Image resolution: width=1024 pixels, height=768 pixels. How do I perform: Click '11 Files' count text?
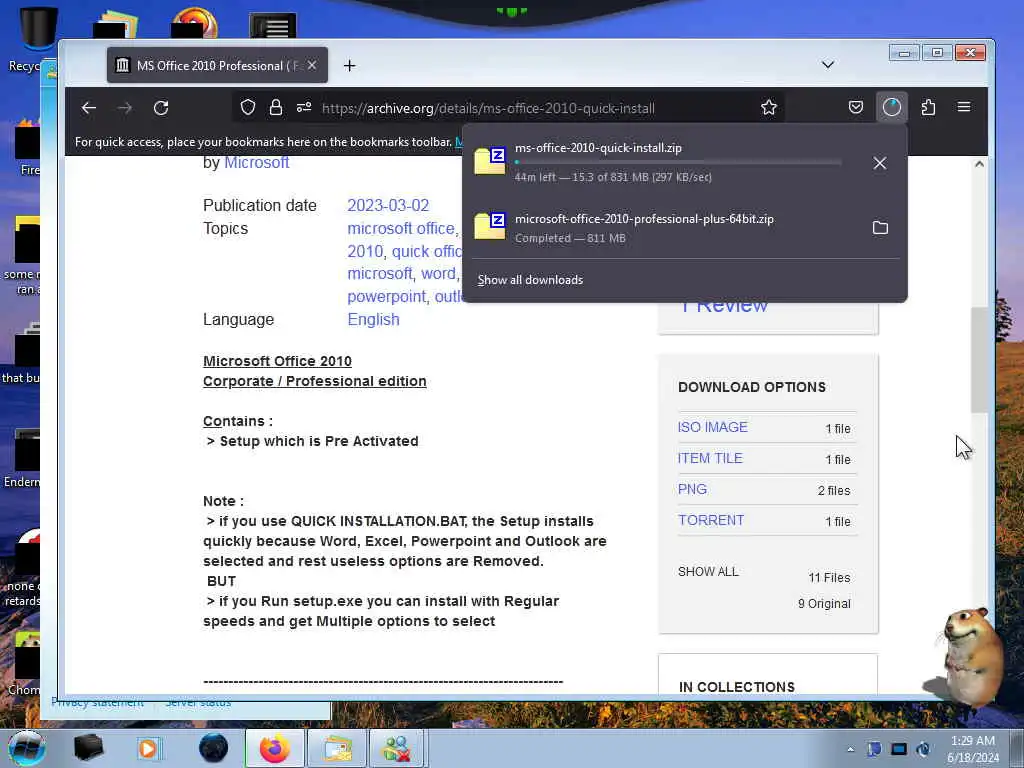829,577
